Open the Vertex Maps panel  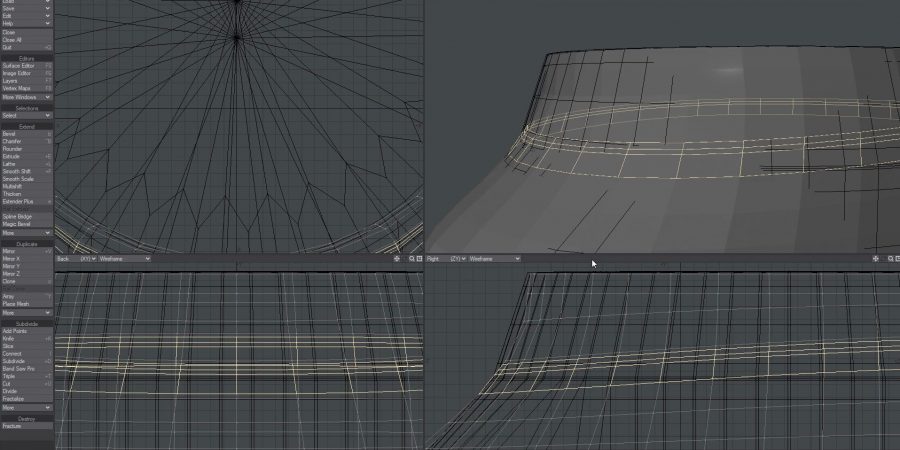click(26, 88)
